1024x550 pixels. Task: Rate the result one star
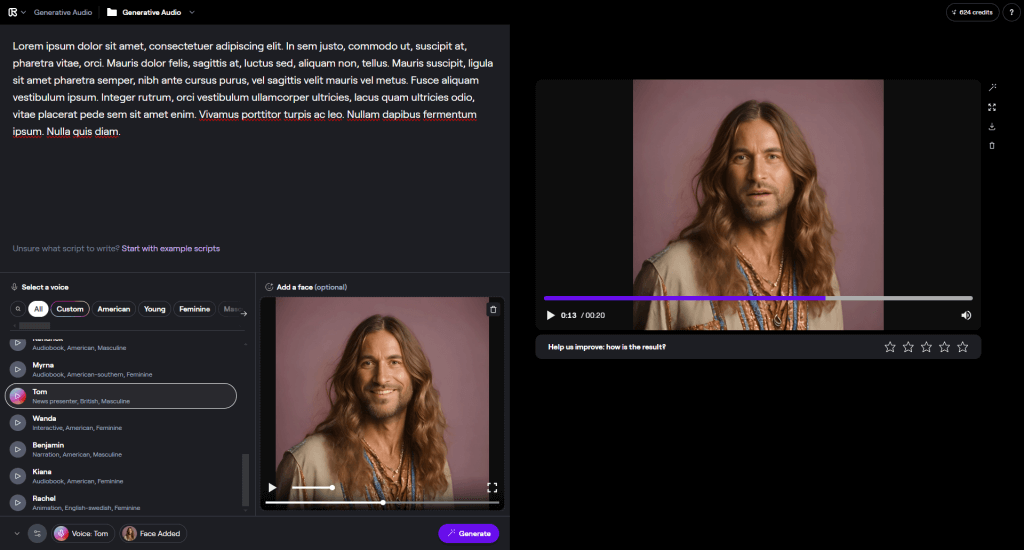[x=889, y=347]
